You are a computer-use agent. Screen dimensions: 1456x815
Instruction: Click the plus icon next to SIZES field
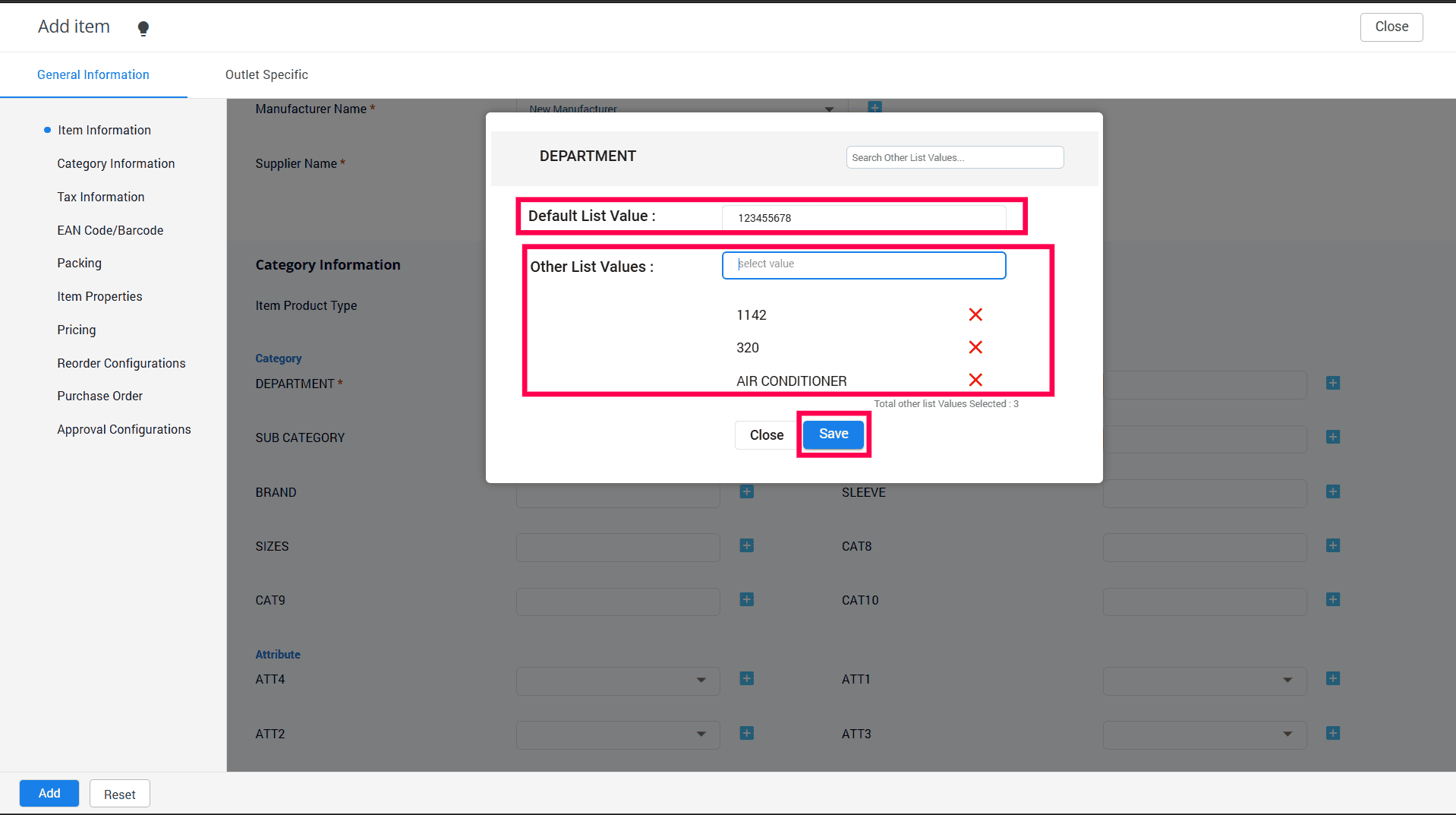click(x=747, y=545)
